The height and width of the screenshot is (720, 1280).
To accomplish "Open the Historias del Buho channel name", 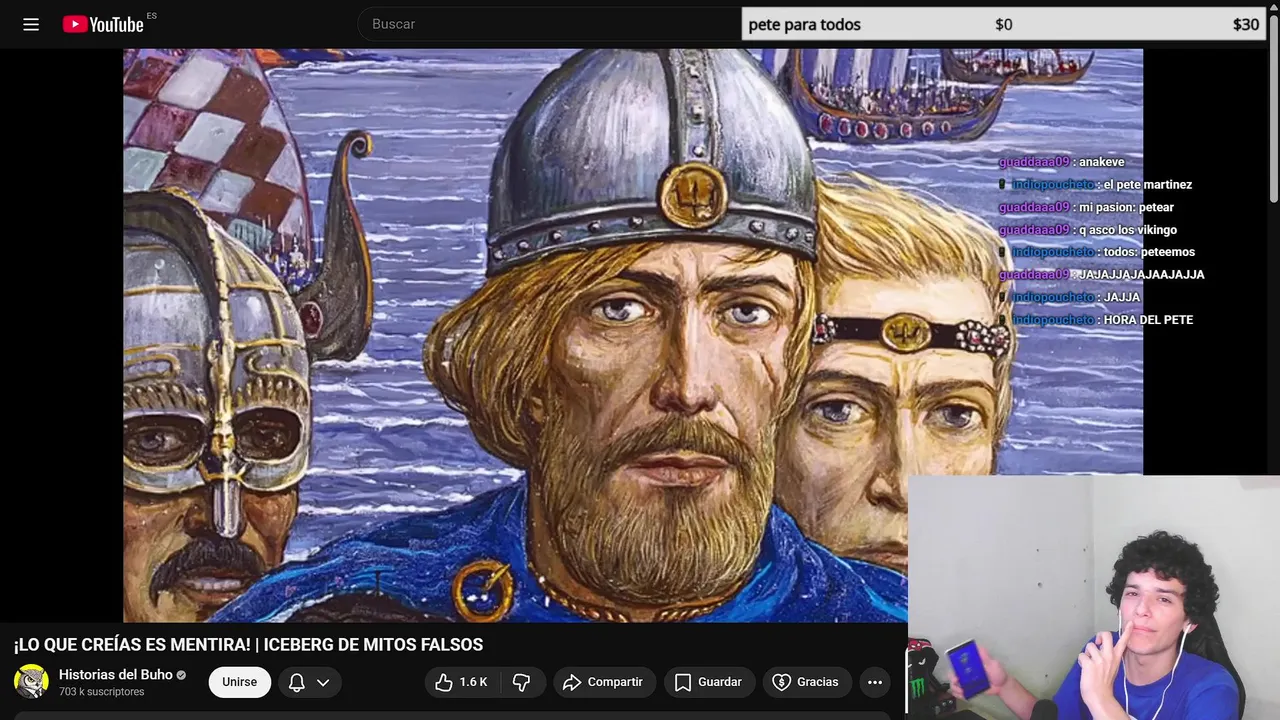I will (x=116, y=675).
